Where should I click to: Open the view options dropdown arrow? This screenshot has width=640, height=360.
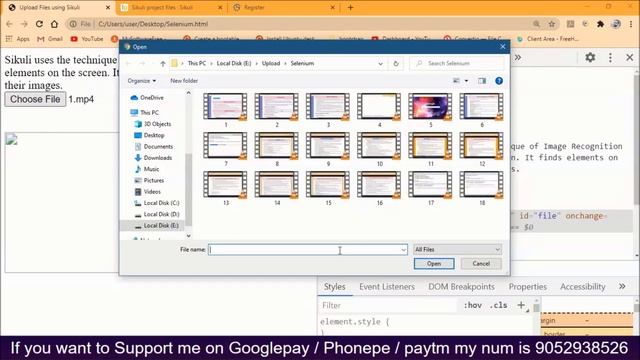466,81
